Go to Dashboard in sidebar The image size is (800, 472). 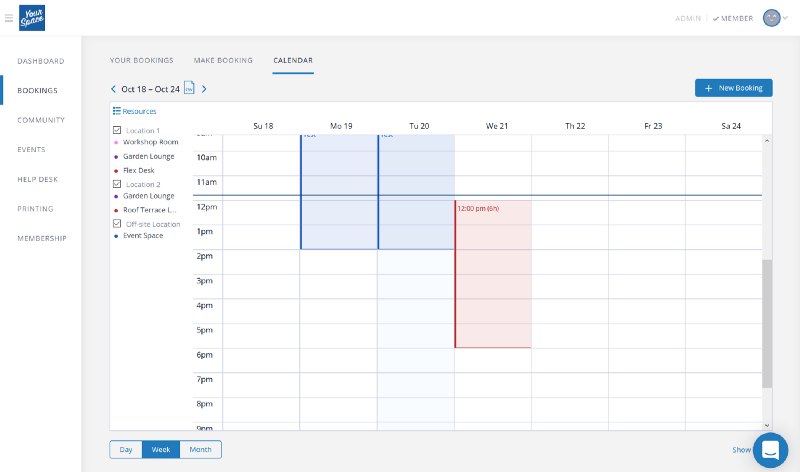click(x=41, y=61)
